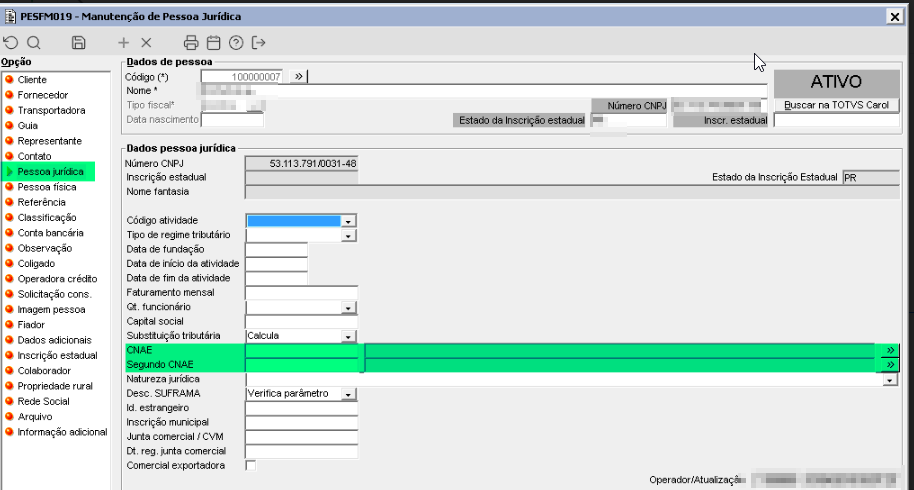The height and width of the screenshot is (490, 914).
Task: Open the Pessoa física option
Action: pyautogui.click(x=47, y=187)
